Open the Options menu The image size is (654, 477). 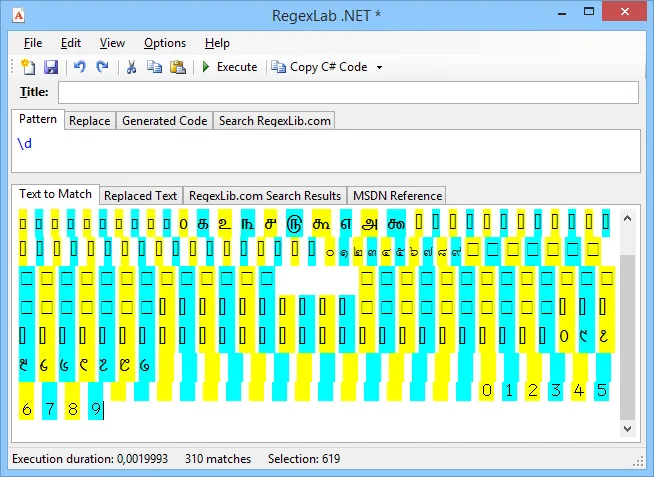pyautogui.click(x=165, y=43)
